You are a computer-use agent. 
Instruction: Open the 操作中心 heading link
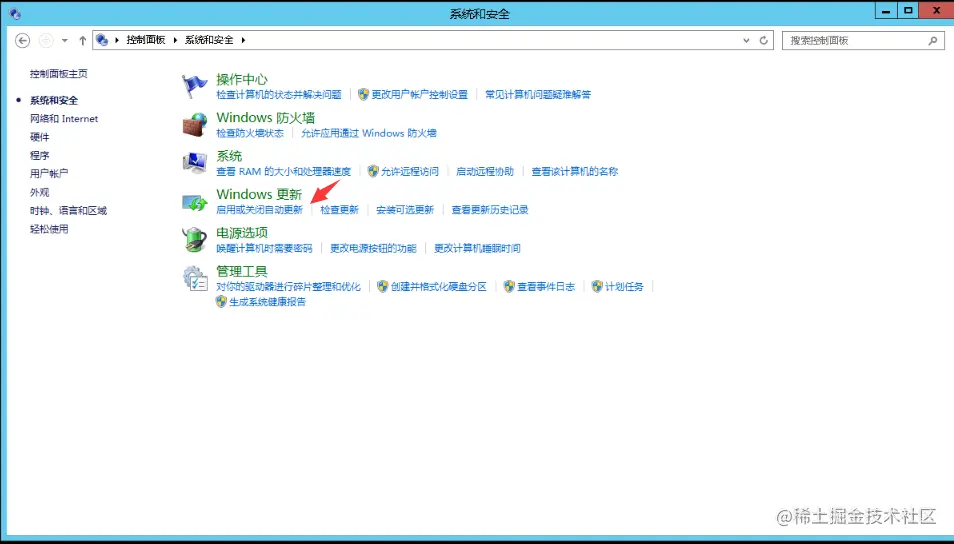point(242,79)
